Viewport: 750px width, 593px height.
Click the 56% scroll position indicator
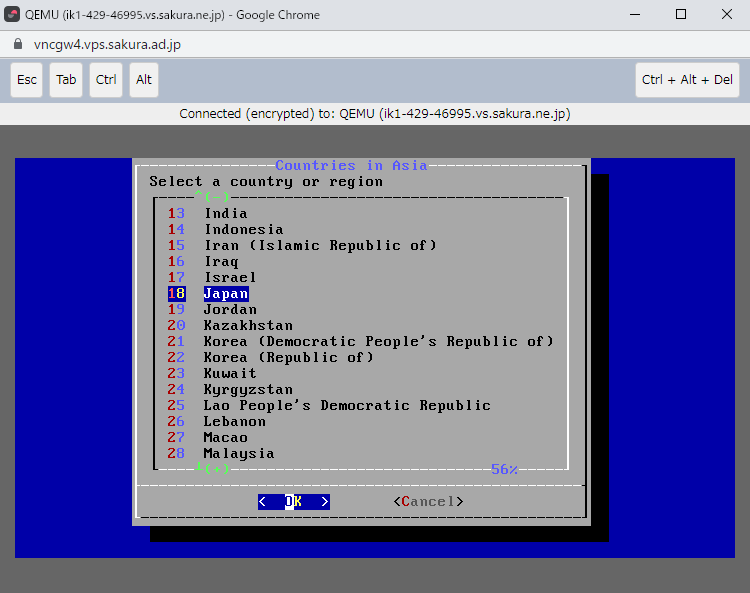(x=504, y=469)
